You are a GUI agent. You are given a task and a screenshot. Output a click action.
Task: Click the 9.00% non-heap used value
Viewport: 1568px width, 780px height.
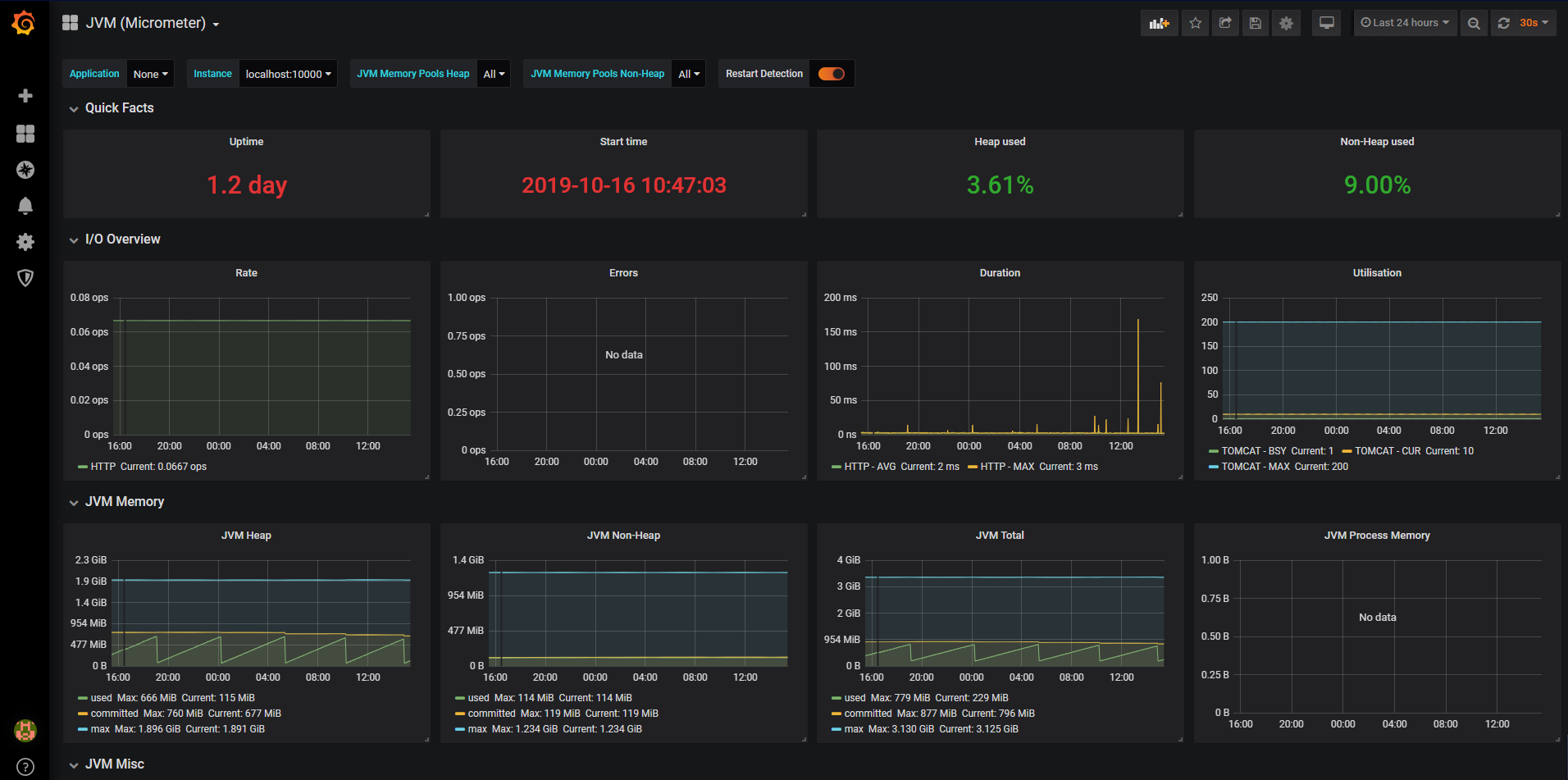(x=1377, y=185)
